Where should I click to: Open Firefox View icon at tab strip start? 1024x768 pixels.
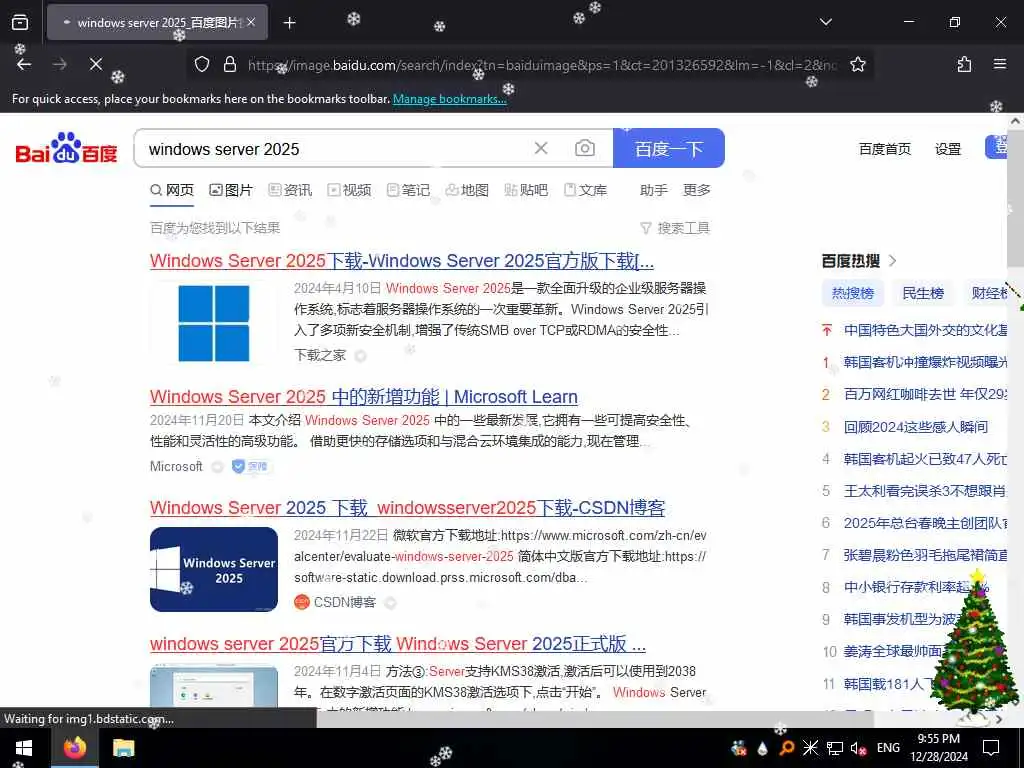(20, 22)
